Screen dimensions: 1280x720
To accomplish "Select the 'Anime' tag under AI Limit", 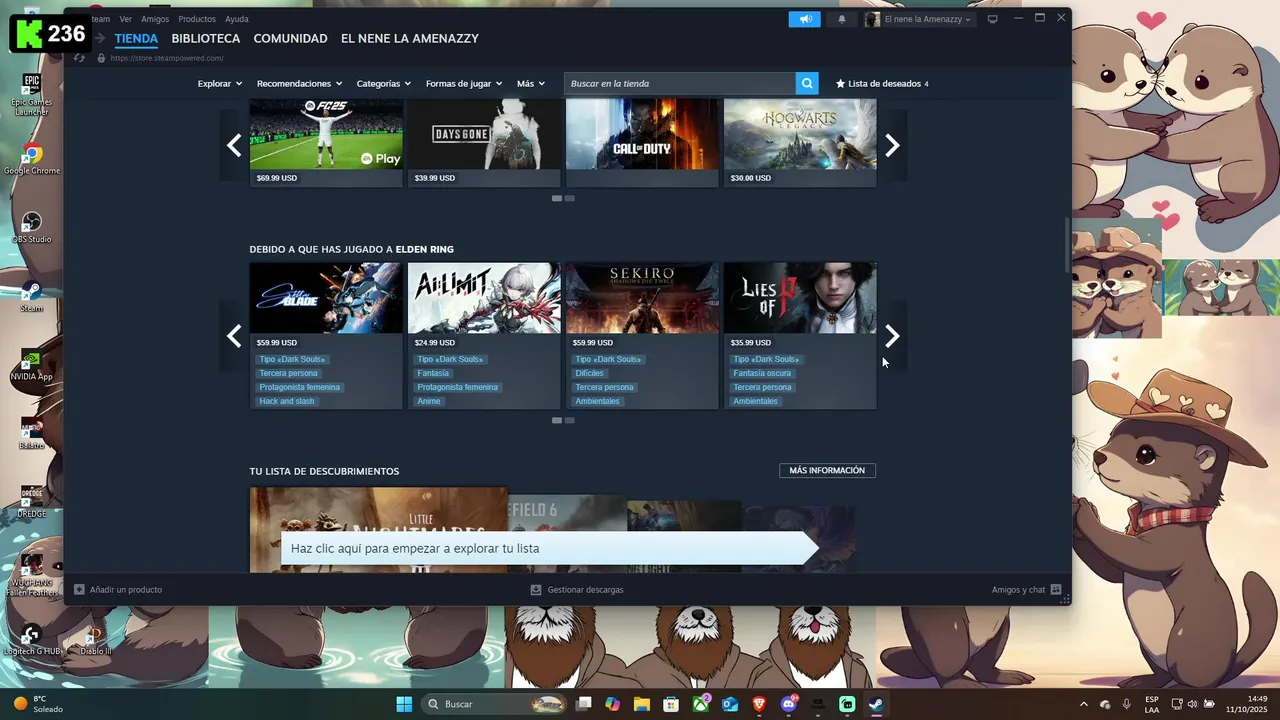I will pos(429,401).
